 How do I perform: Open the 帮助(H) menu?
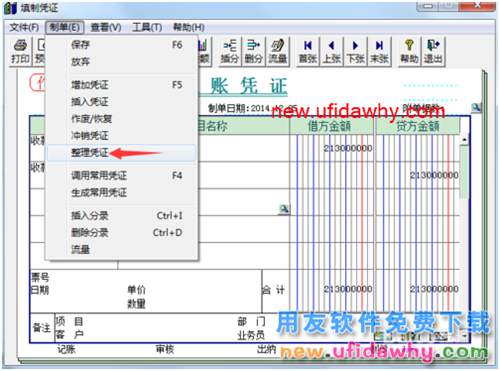[x=189, y=27]
